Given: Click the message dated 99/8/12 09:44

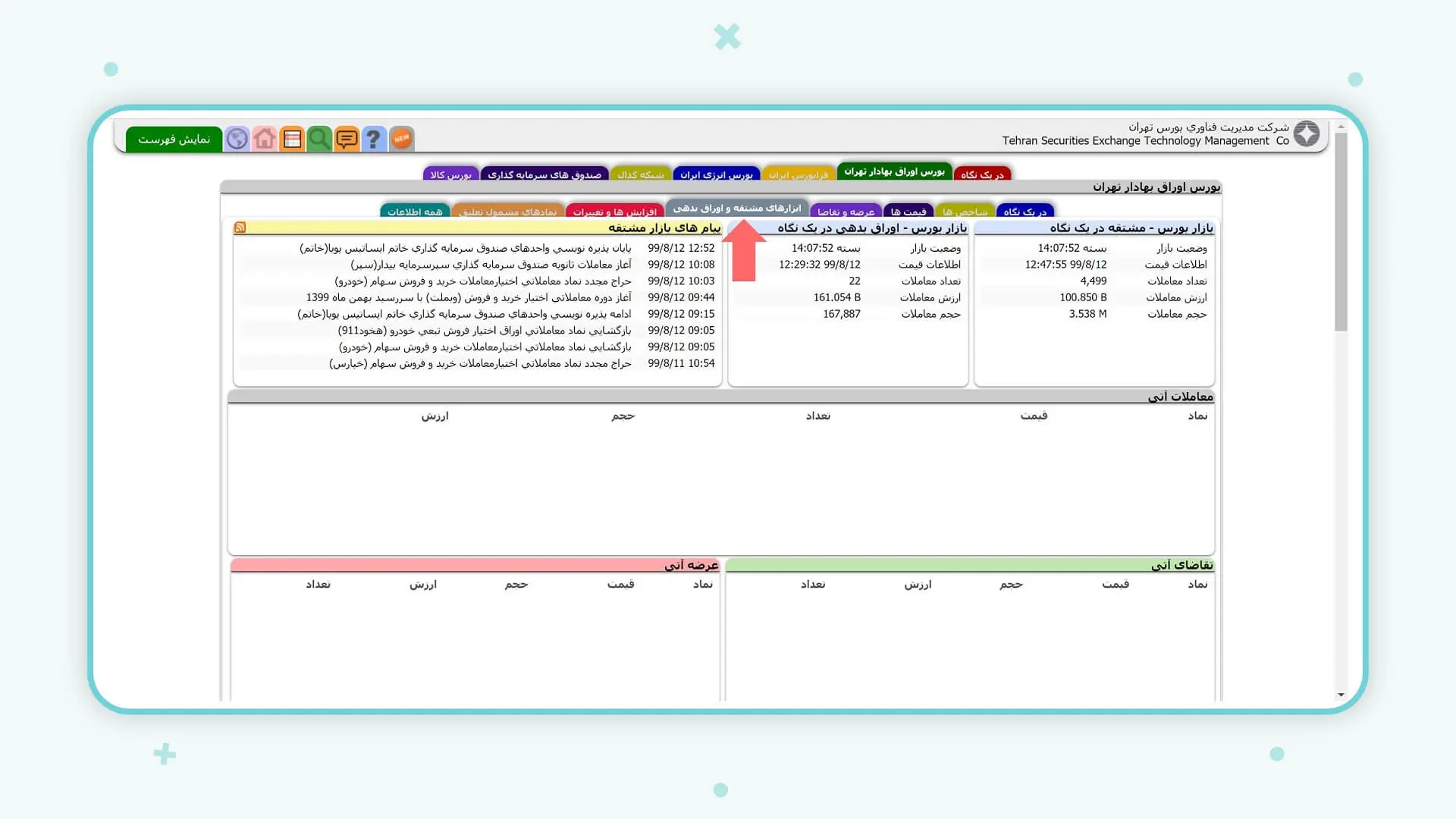Looking at the screenshot, I should point(478,297).
